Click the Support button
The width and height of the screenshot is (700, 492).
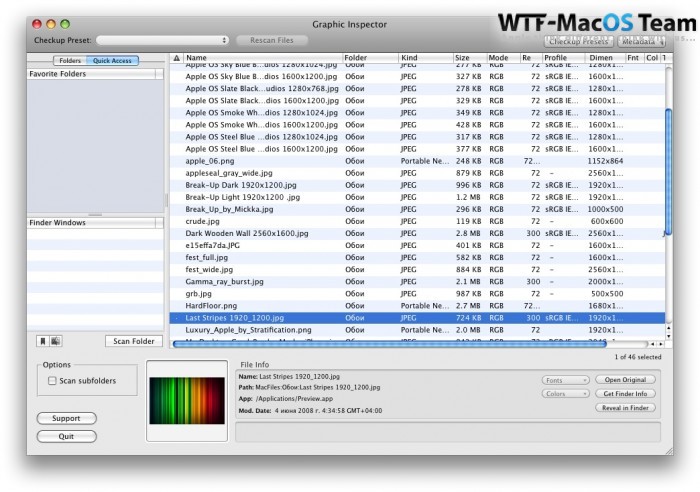click(x=66, y=418)
